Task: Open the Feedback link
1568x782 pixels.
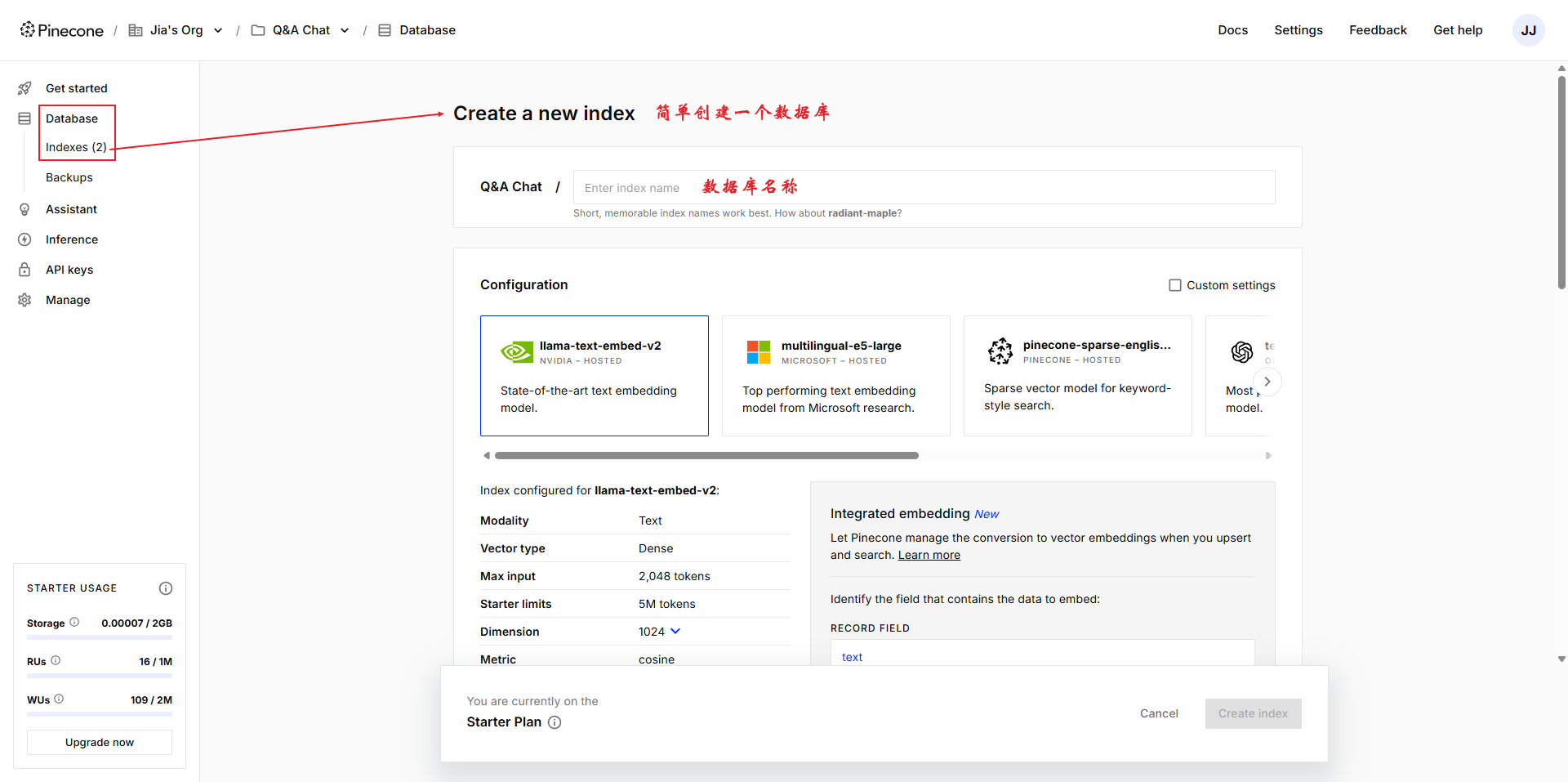Action: coord(1378,30)
